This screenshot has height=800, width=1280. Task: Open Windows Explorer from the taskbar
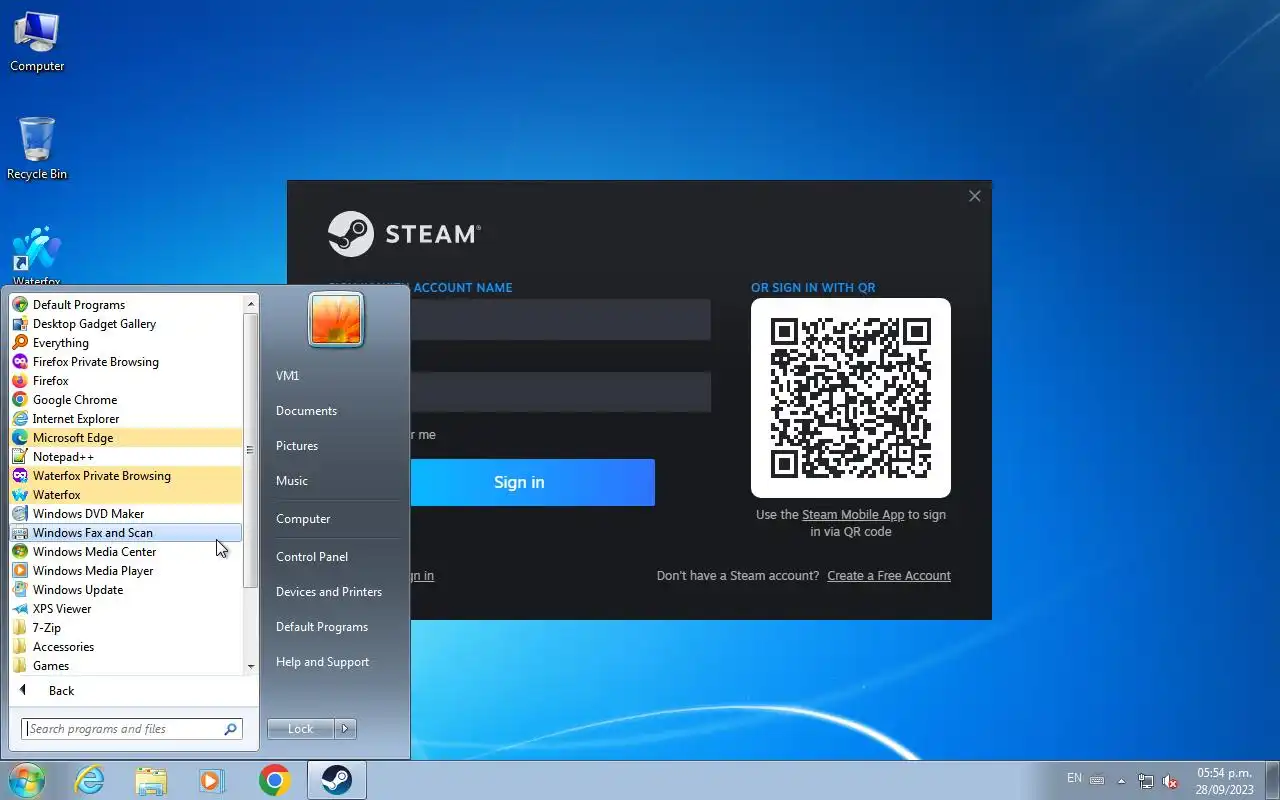tap(151, 780)
